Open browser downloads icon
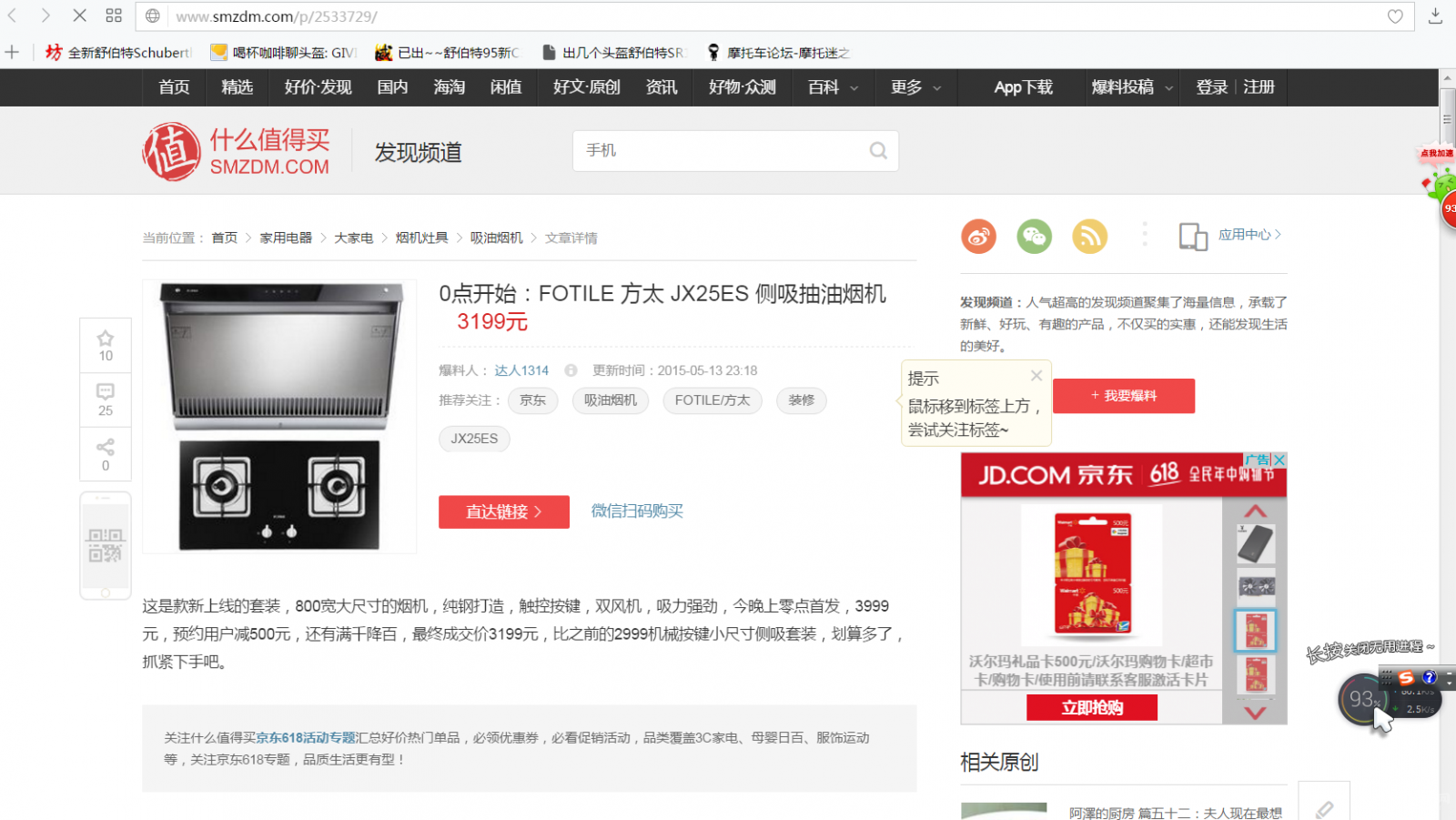This screenshot has width=1456, height=820. (x=1435, y=15)
